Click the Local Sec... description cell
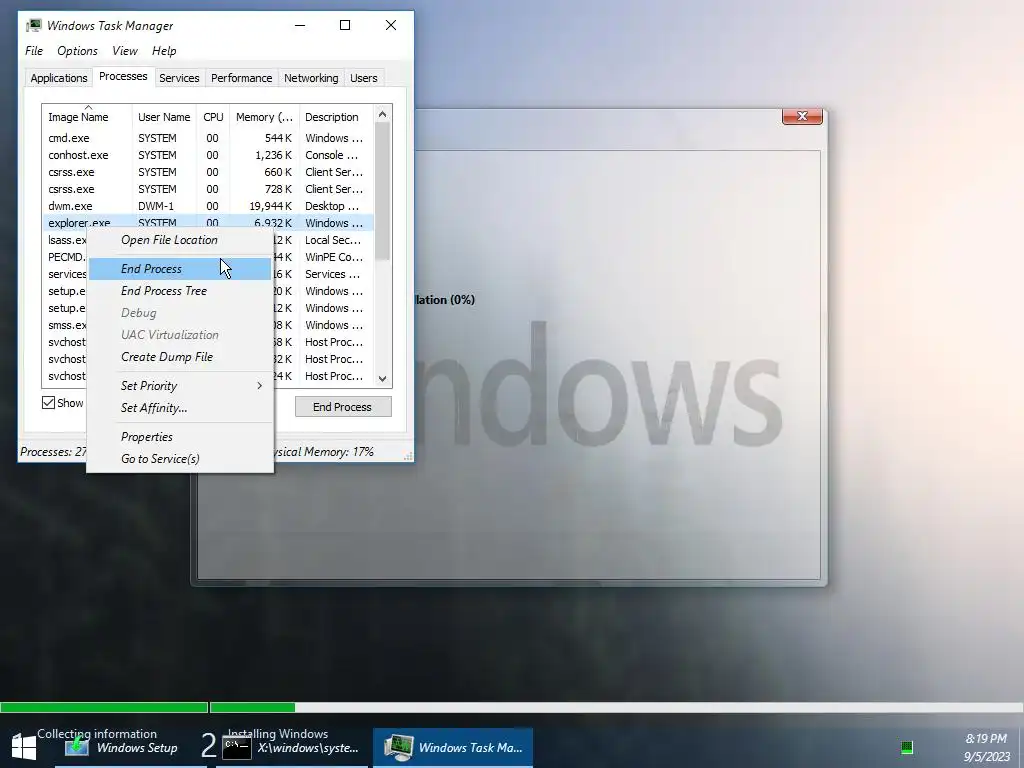 coord(333,240)
